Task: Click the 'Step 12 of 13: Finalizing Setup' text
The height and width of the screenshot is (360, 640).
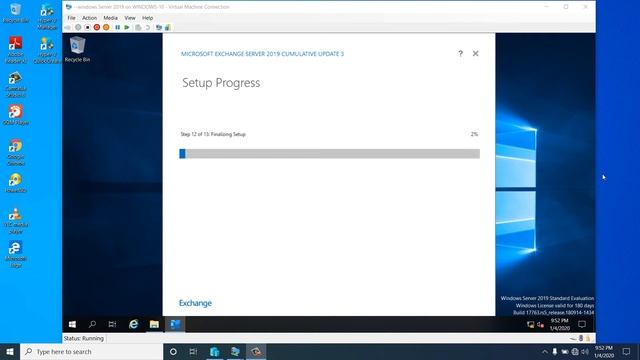Action: click(x=213, y=134)
